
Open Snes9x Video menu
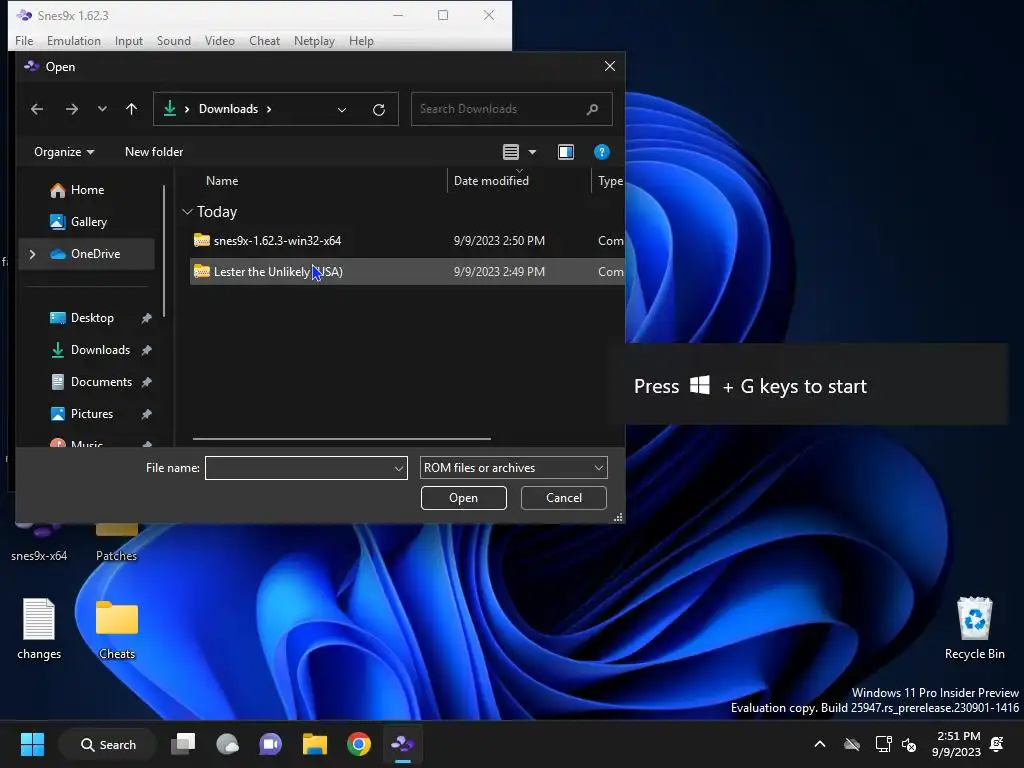219,40
